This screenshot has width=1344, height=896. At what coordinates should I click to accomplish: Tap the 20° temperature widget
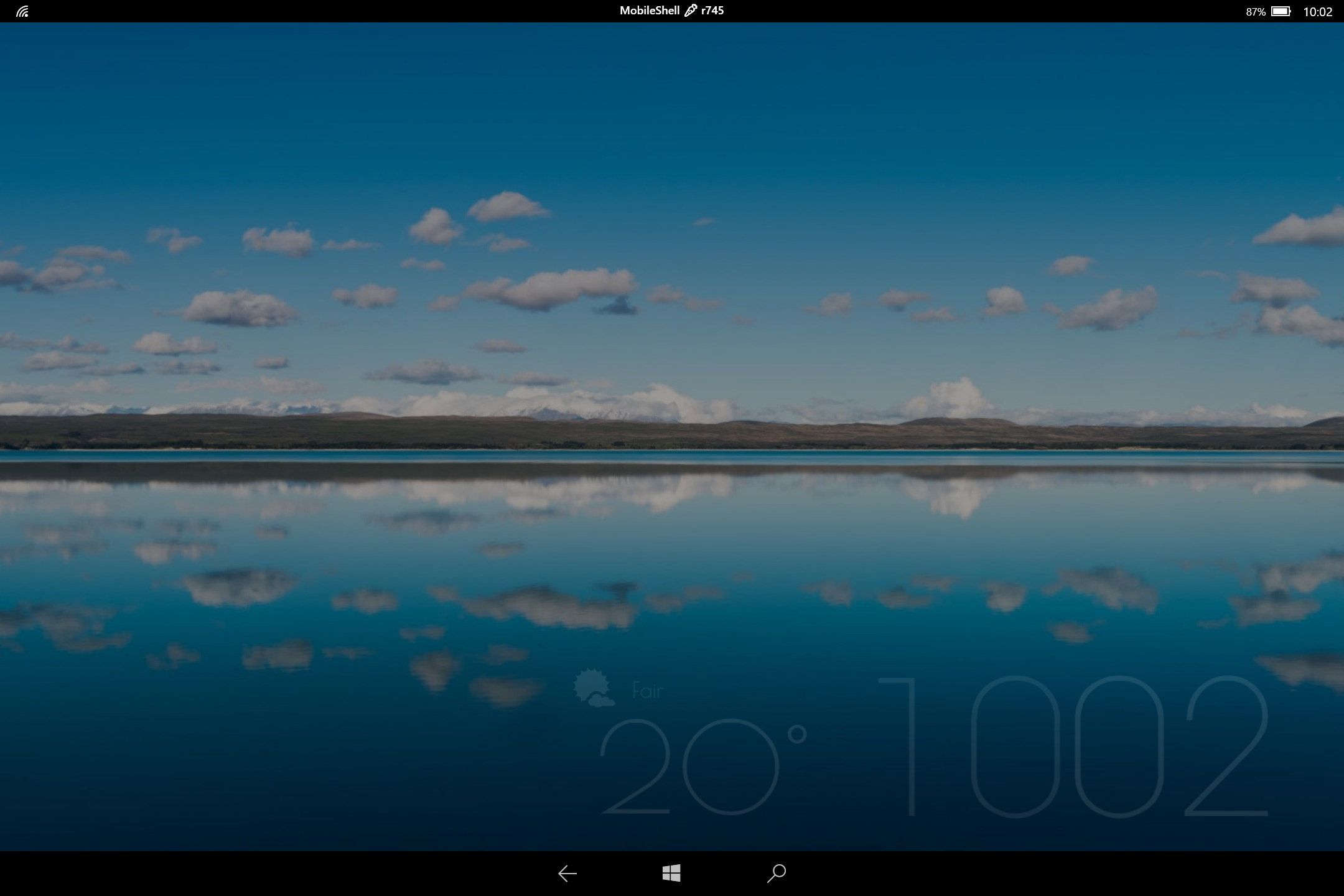(703, 767)
